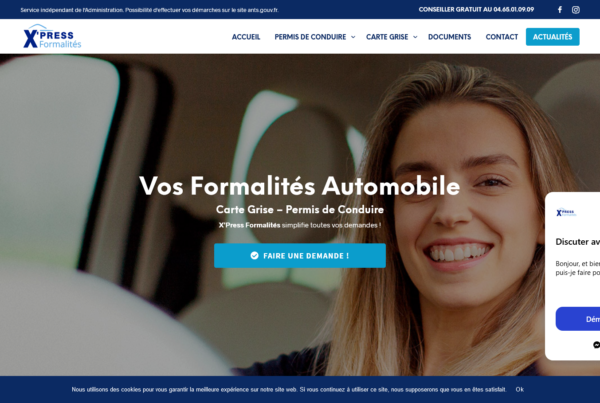Expand the Permis de Conduire chevron
This screenshot has width=600, height=403.
[x=353, y=37]
